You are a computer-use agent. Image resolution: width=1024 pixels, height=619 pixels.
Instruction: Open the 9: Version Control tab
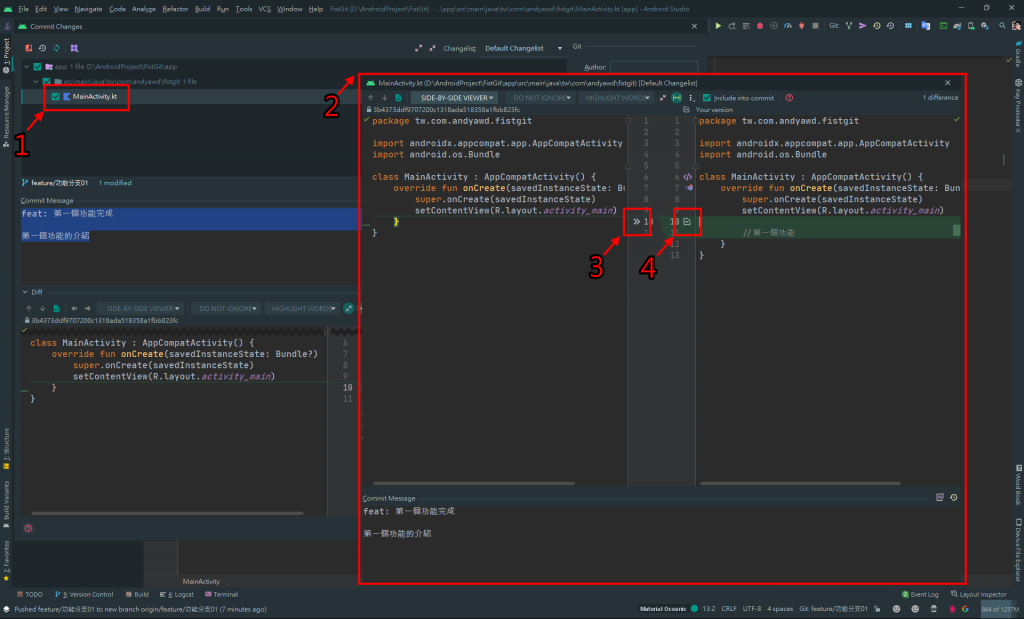pyautogui.click(x=84, y=594)
